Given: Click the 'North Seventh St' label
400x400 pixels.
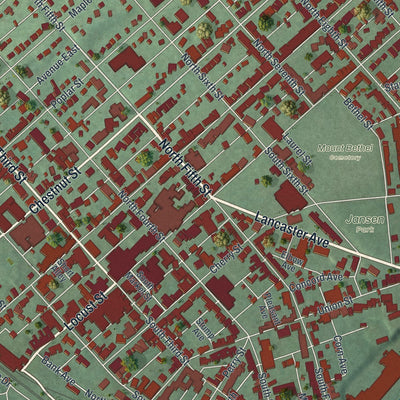Looking at the screenshot, I should point(279,67).
